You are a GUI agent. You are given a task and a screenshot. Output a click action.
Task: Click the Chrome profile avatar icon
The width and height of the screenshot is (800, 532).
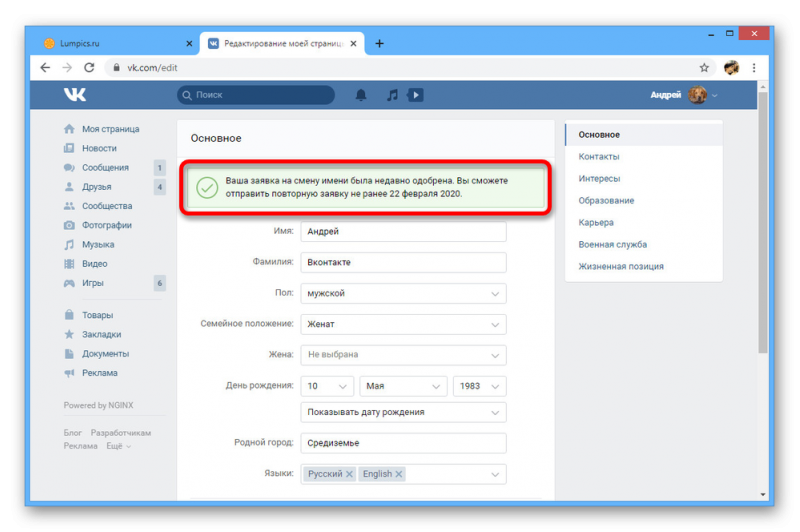pos(731,67)
